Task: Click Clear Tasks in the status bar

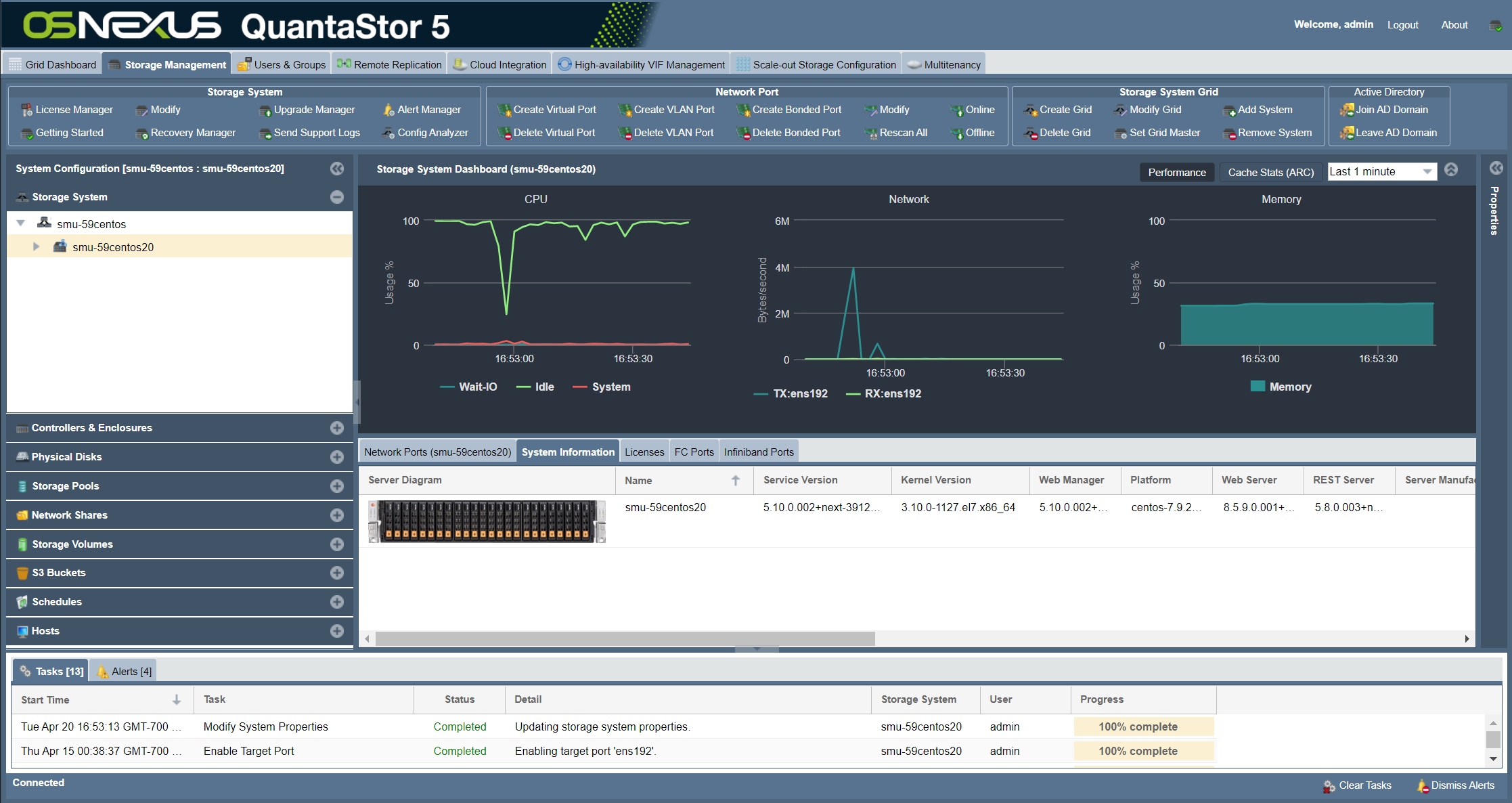Action: click(x=1364, y=785)
